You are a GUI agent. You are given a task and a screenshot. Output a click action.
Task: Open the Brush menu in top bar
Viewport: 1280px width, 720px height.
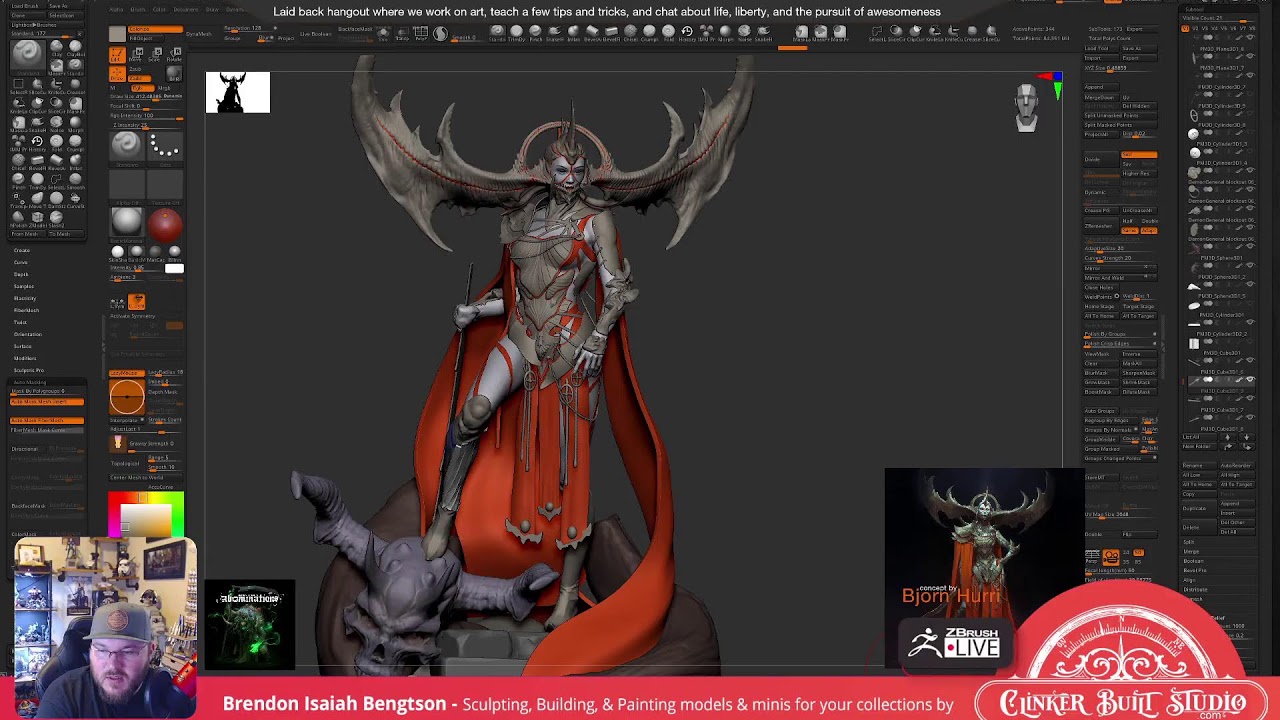138,10
